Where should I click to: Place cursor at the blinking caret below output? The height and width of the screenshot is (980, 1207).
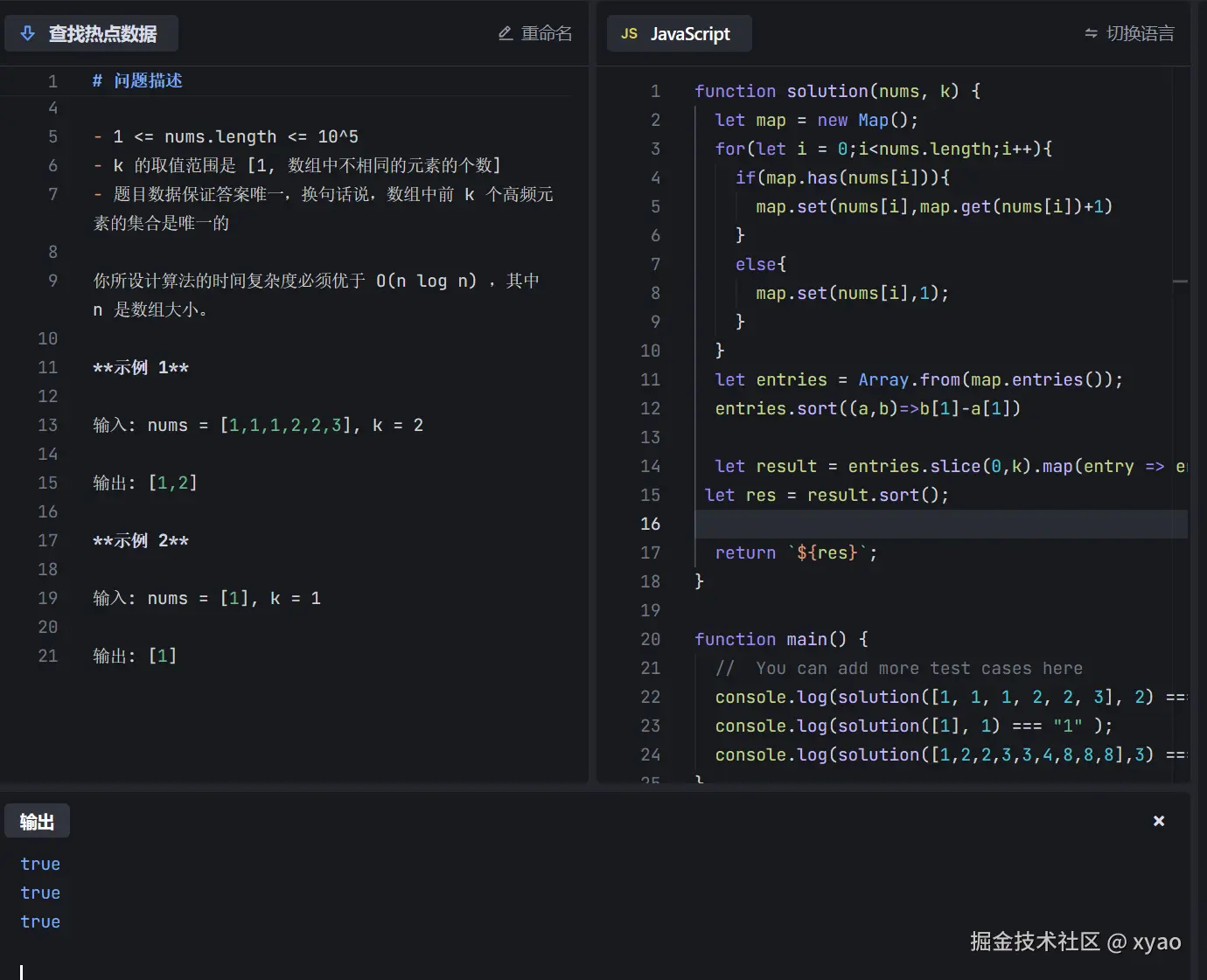pos(21,970)
